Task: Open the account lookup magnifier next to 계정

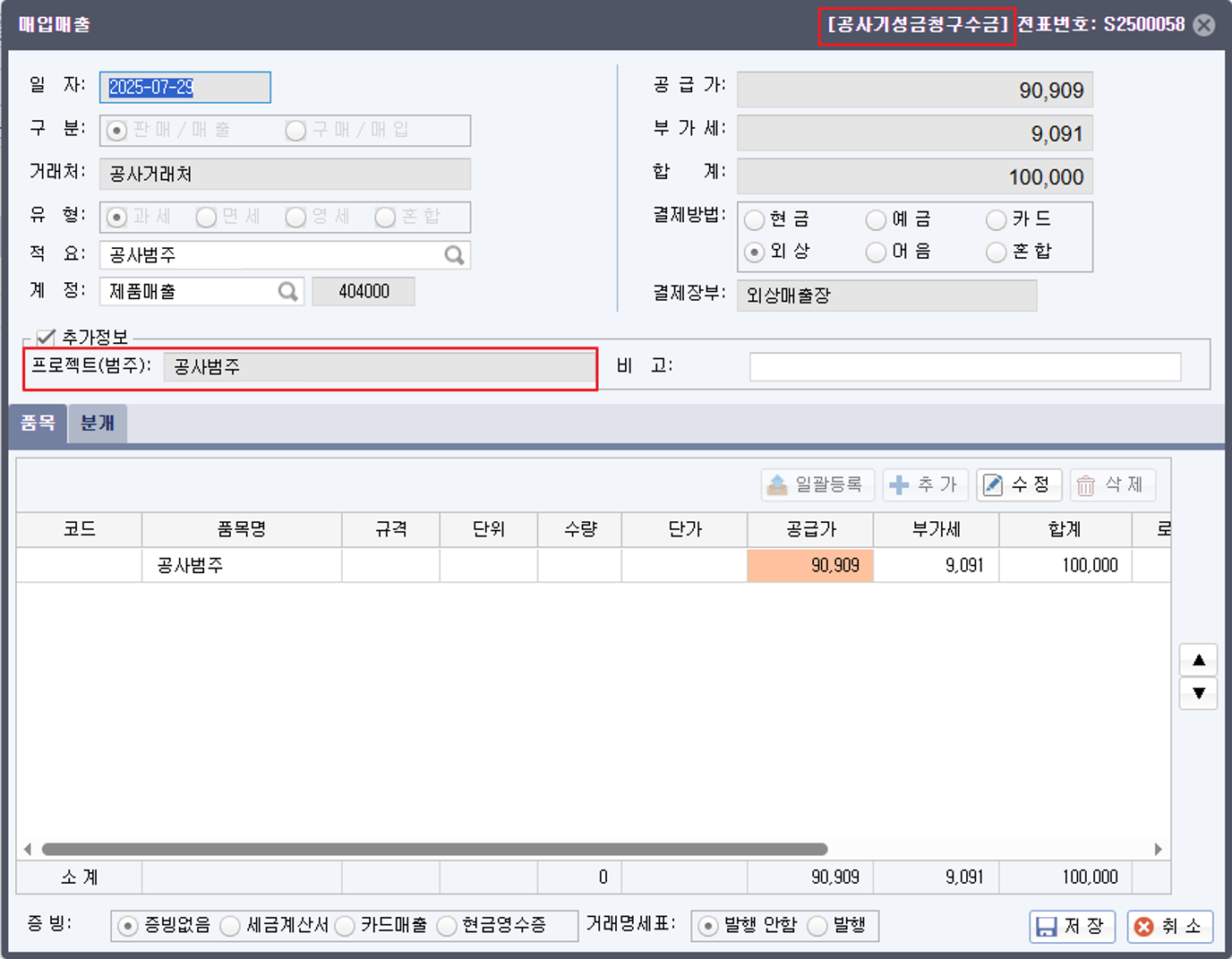Action: click(287, 291)
